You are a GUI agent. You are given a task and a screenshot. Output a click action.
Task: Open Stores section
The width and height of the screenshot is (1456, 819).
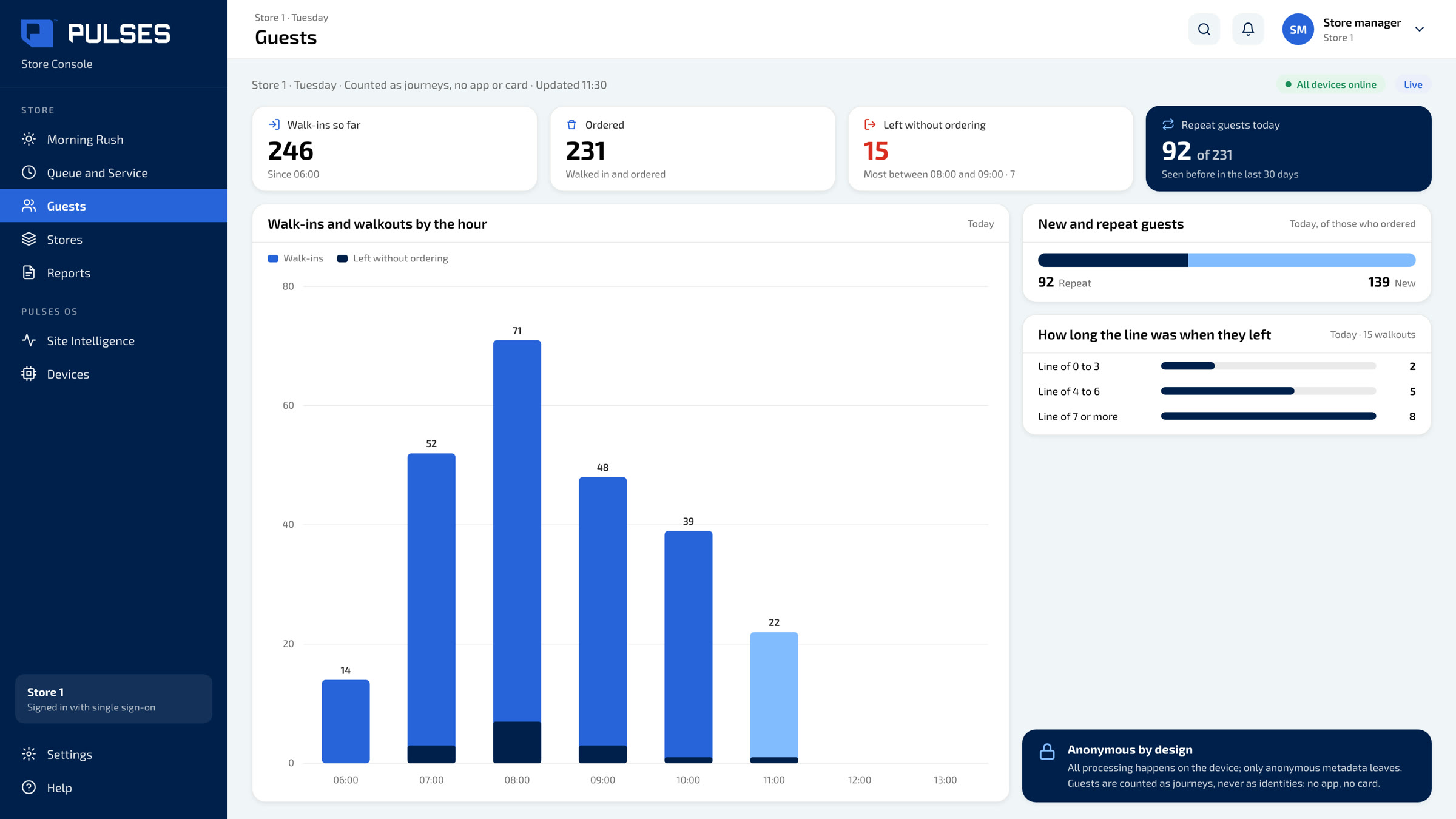click(113, 239)
